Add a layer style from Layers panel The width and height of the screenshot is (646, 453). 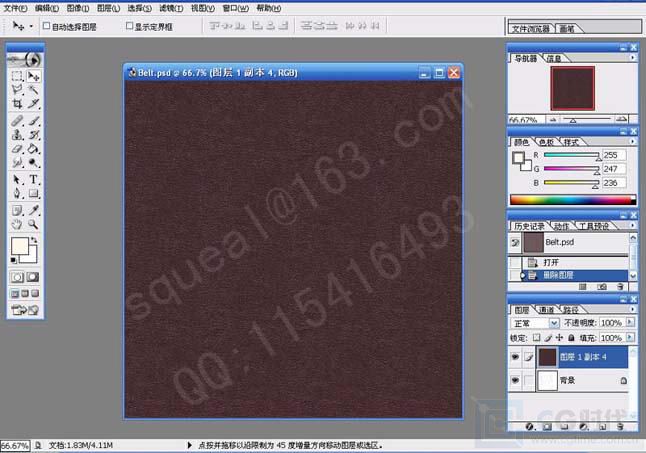click(530, 427)
